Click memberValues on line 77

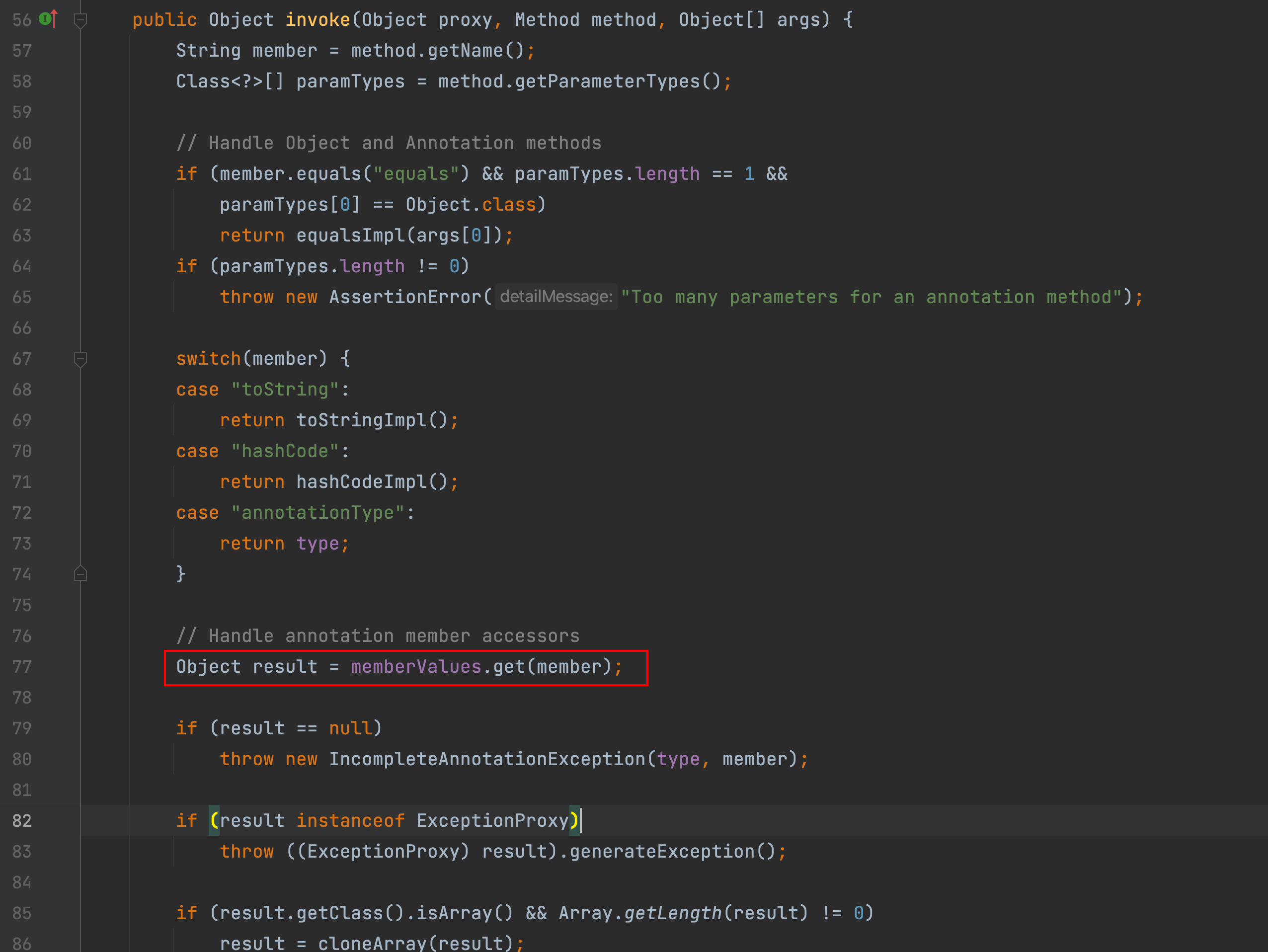click(416, 667)
